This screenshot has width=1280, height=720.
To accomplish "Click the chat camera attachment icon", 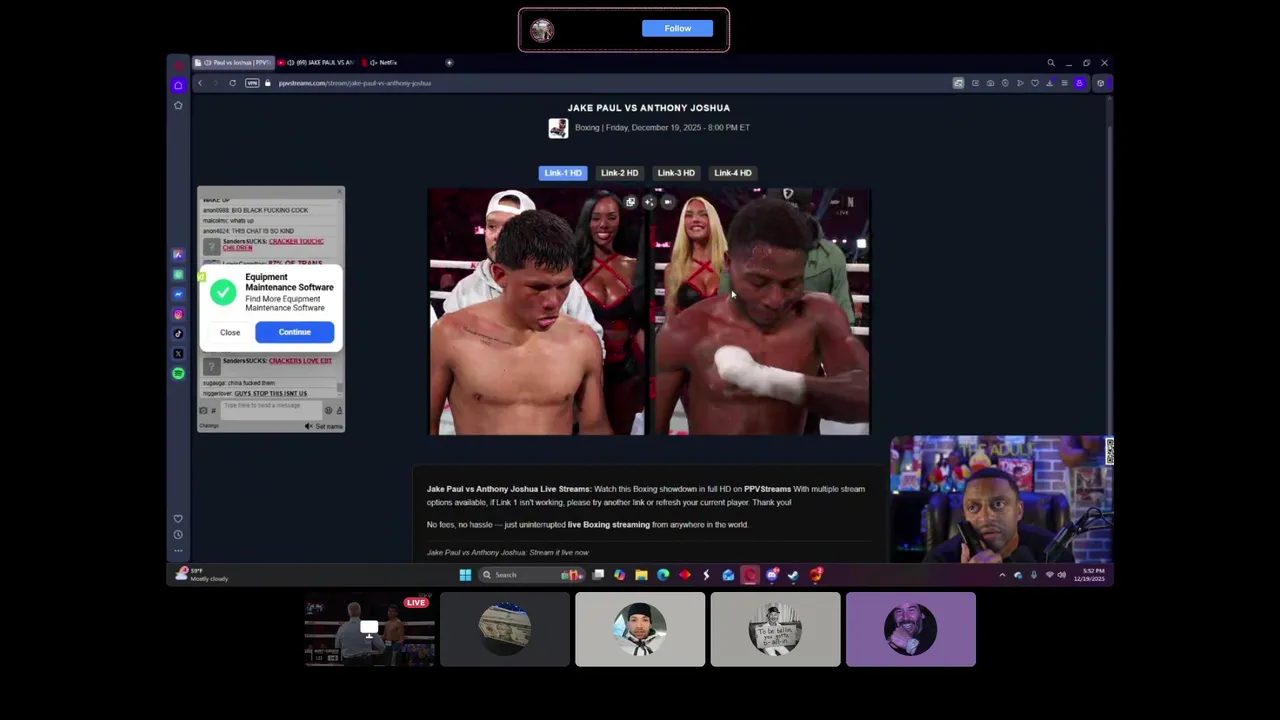I will click(x=203, y=411).
